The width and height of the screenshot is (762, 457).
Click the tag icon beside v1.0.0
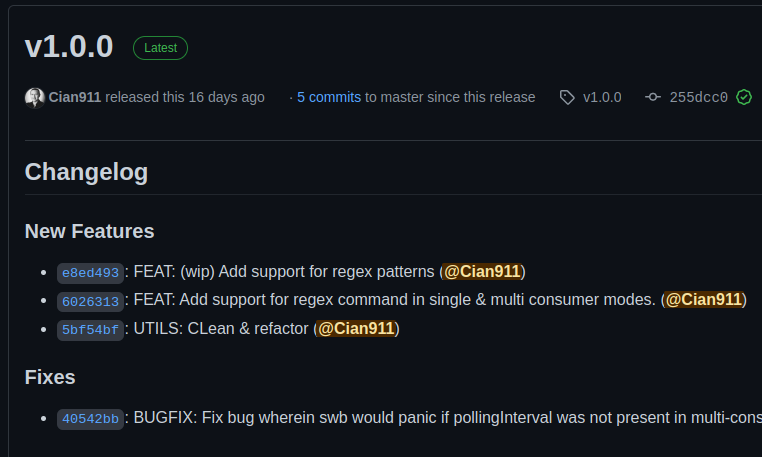tap(567, 97)
